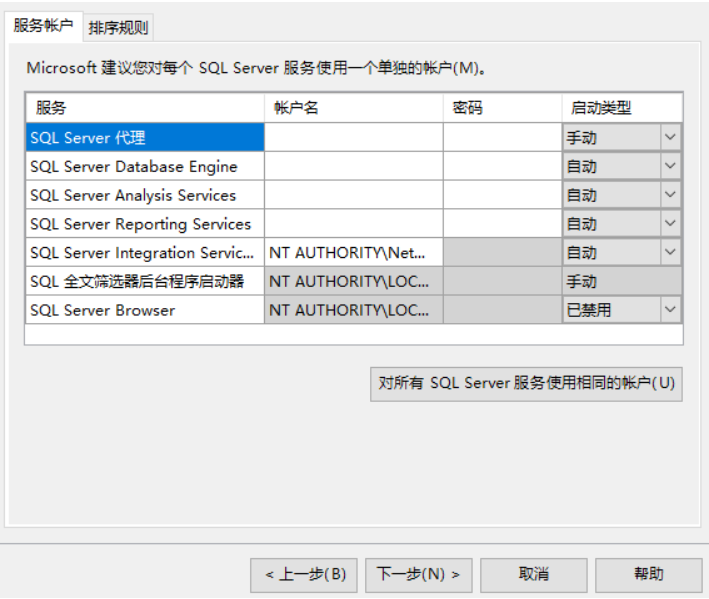Expand startup type dropdown for Analysis Services
709x599 pixels.
pos(670,195)
